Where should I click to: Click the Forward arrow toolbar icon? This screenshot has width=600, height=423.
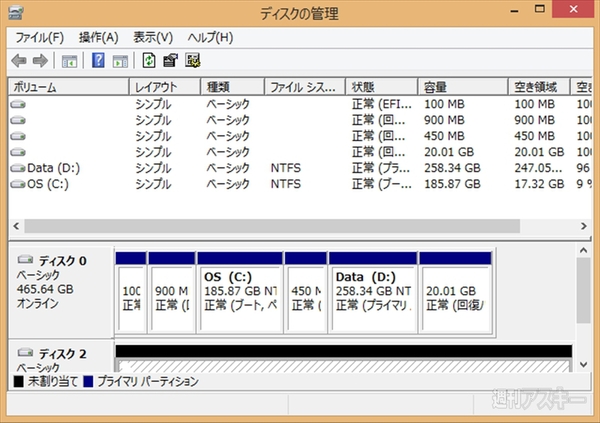[x=40, y=60]
